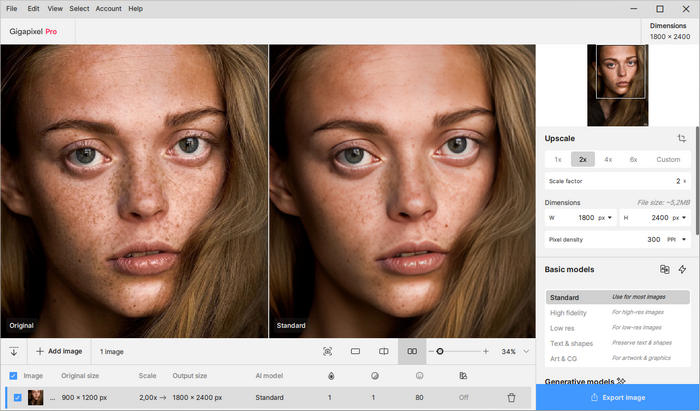The image size is (700, 411).
Task: Click the compare models icon beside Basic models
Action: (x=664, y=269)
